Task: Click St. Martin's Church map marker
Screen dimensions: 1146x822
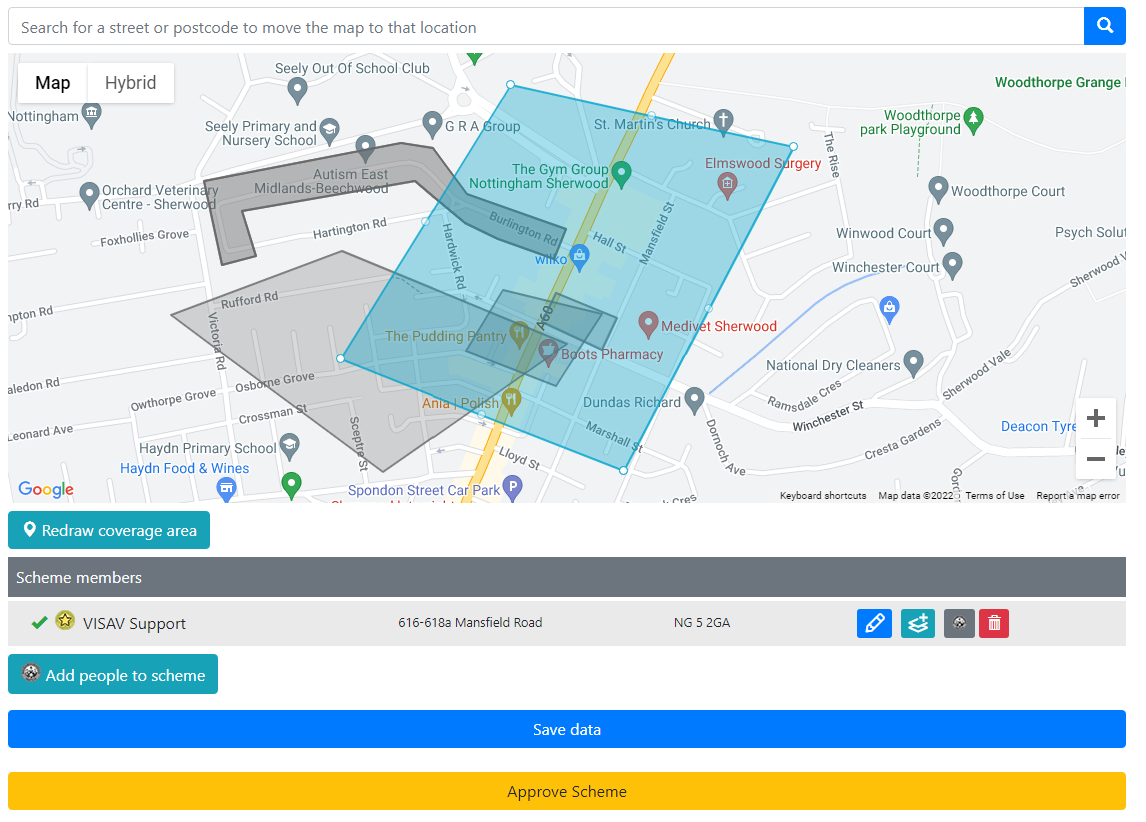Action: tap(723, 122)
